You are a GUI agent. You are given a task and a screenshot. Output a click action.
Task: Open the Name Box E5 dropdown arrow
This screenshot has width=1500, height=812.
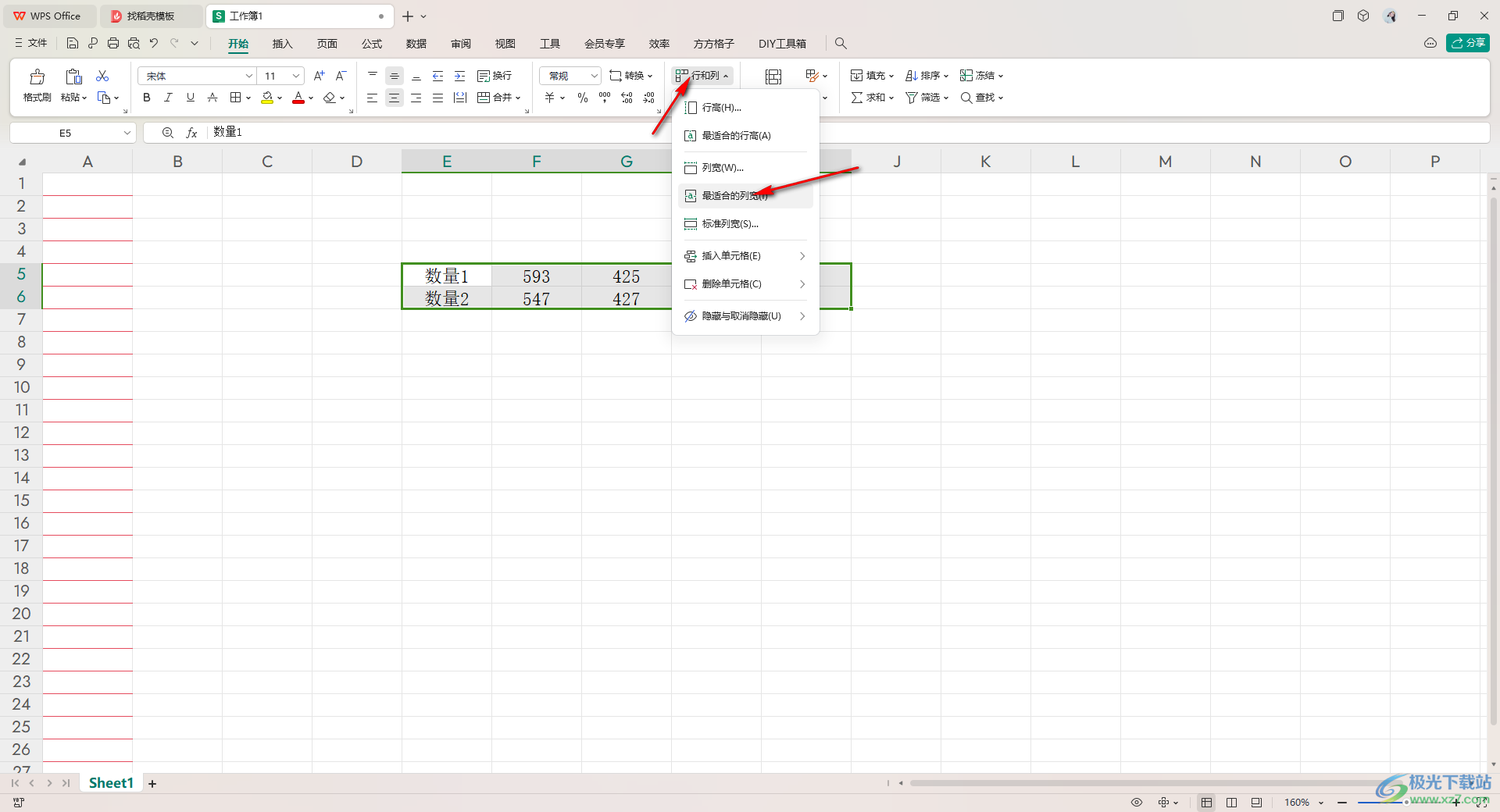tap(127, 133)
